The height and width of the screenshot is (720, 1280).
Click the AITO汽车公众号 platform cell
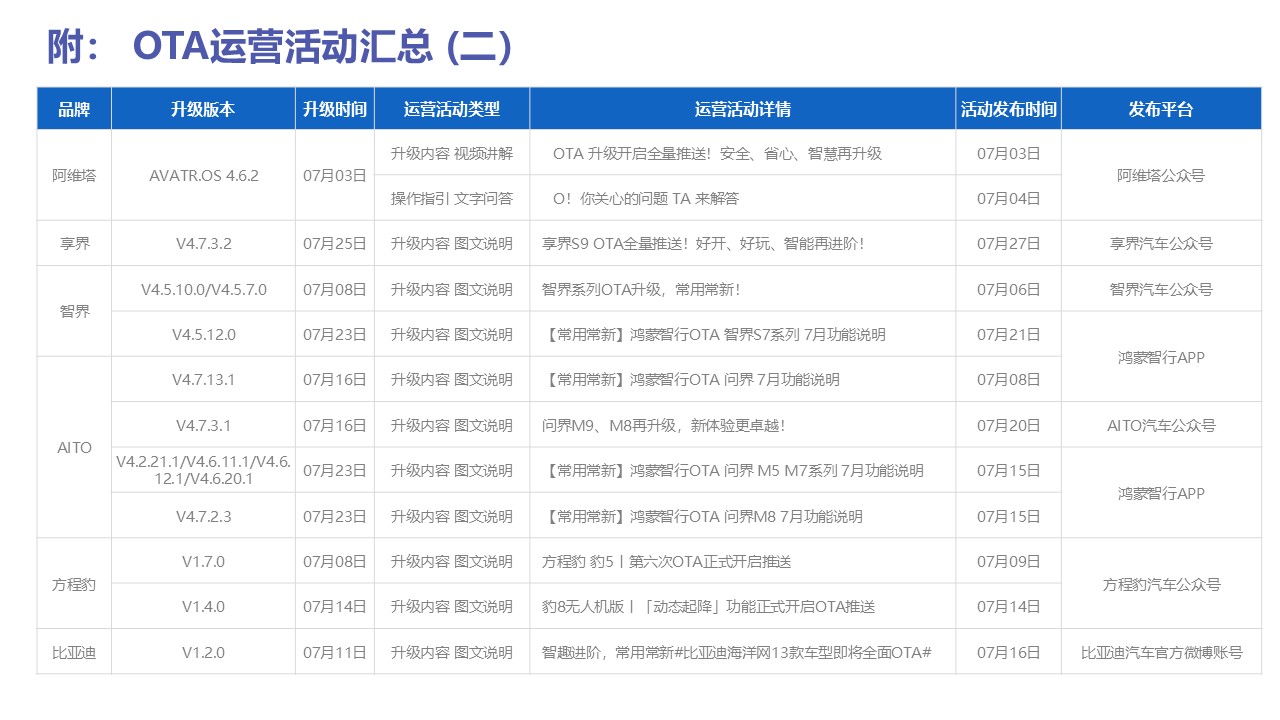point(1161,425)
